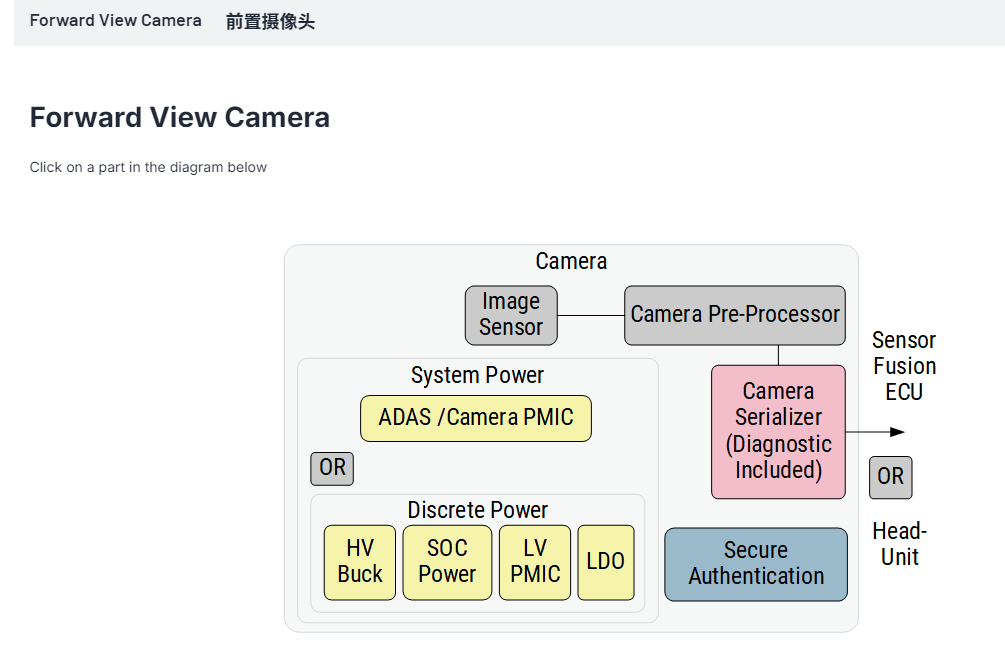Click the OR box in System Power
This screenshot has width=1005, height=662.
coord(332,468)
